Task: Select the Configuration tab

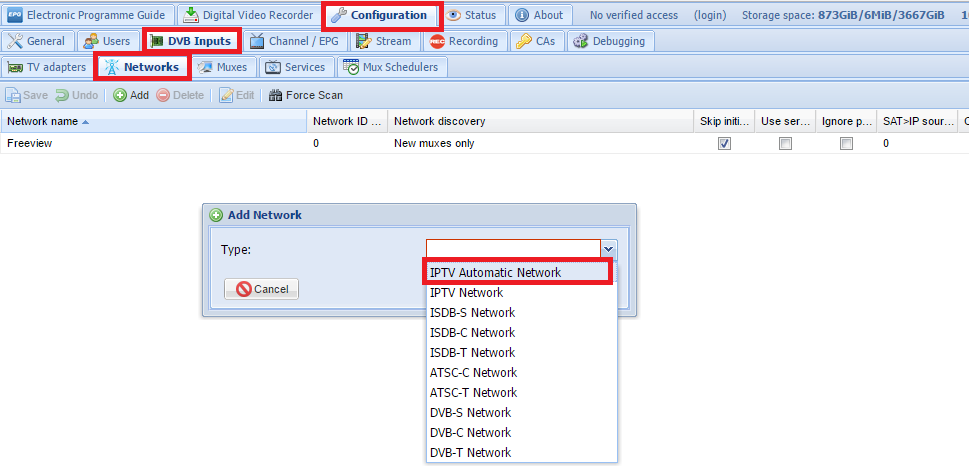Action: coord(379,15)
